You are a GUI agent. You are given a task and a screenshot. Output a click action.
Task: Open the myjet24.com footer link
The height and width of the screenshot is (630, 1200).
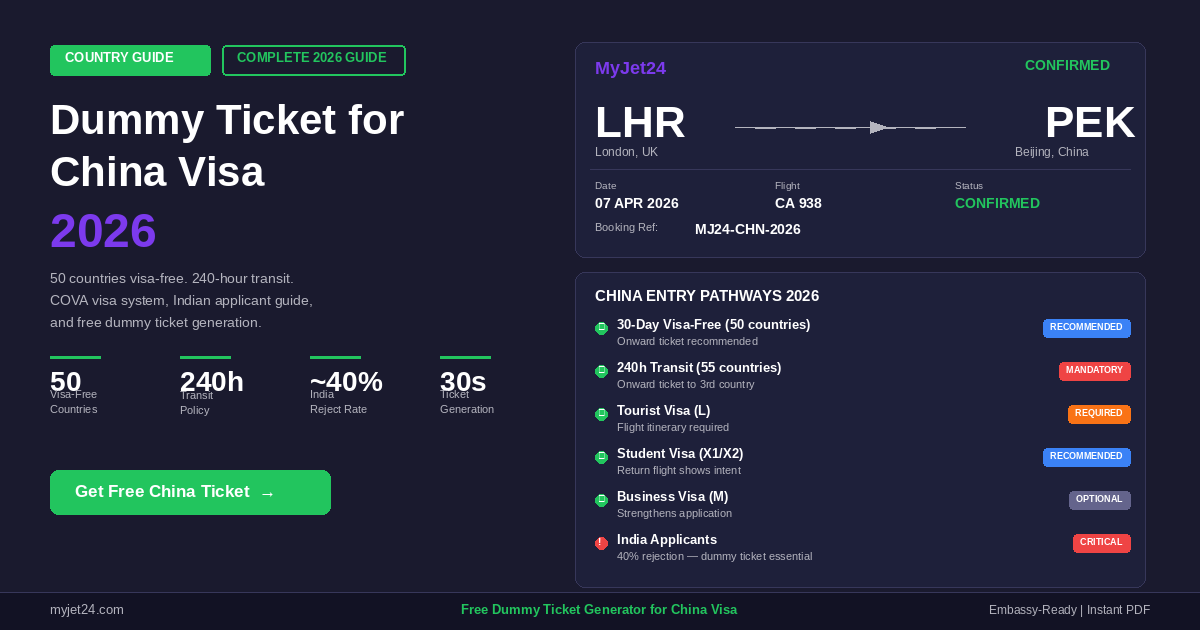87,610
